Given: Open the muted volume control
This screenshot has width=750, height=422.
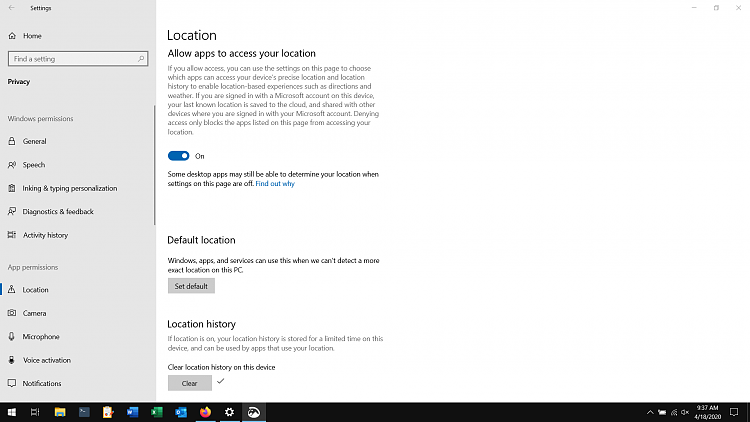Looking at the screenshot, I should pyautogui.click(x=685, y=412).
